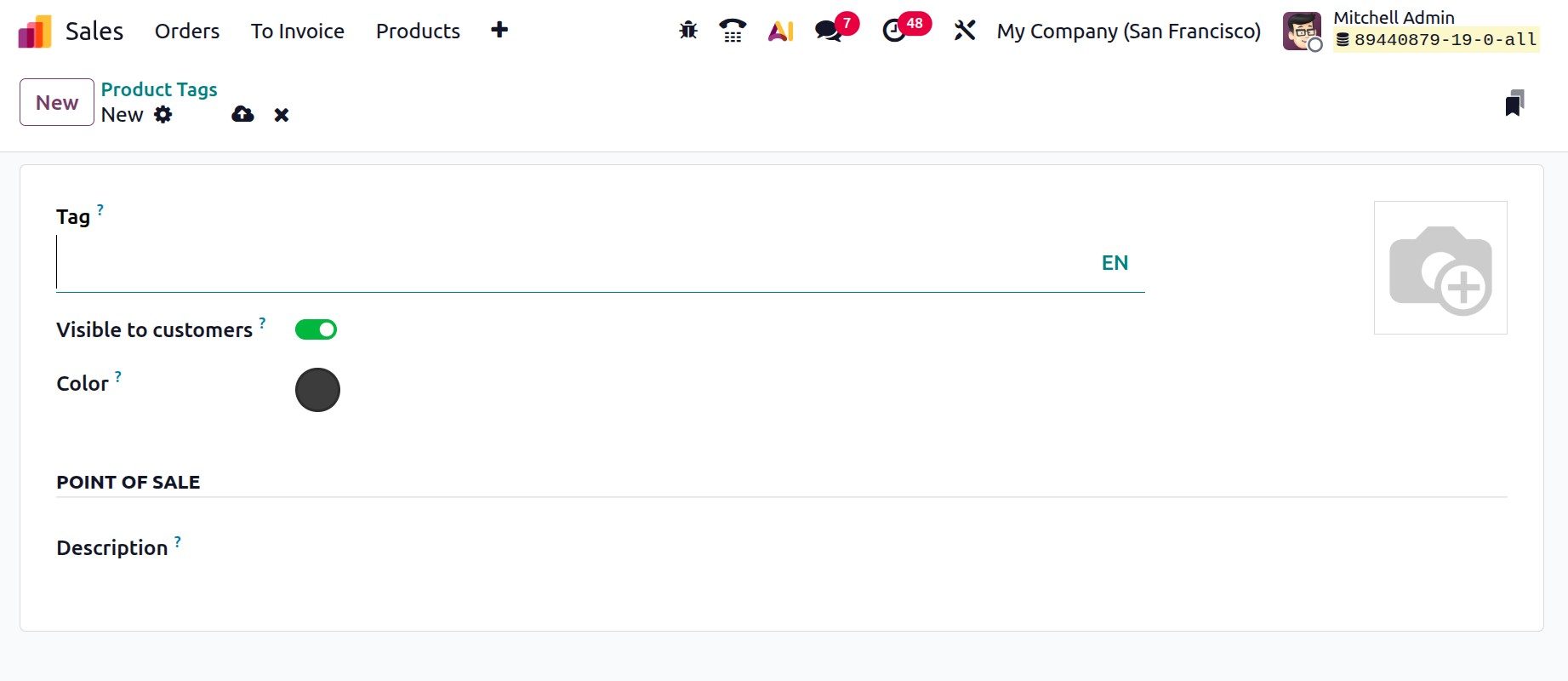Screen dimensions: 1568x681
Task: Click the New button
Action: [x=57, y=102]
